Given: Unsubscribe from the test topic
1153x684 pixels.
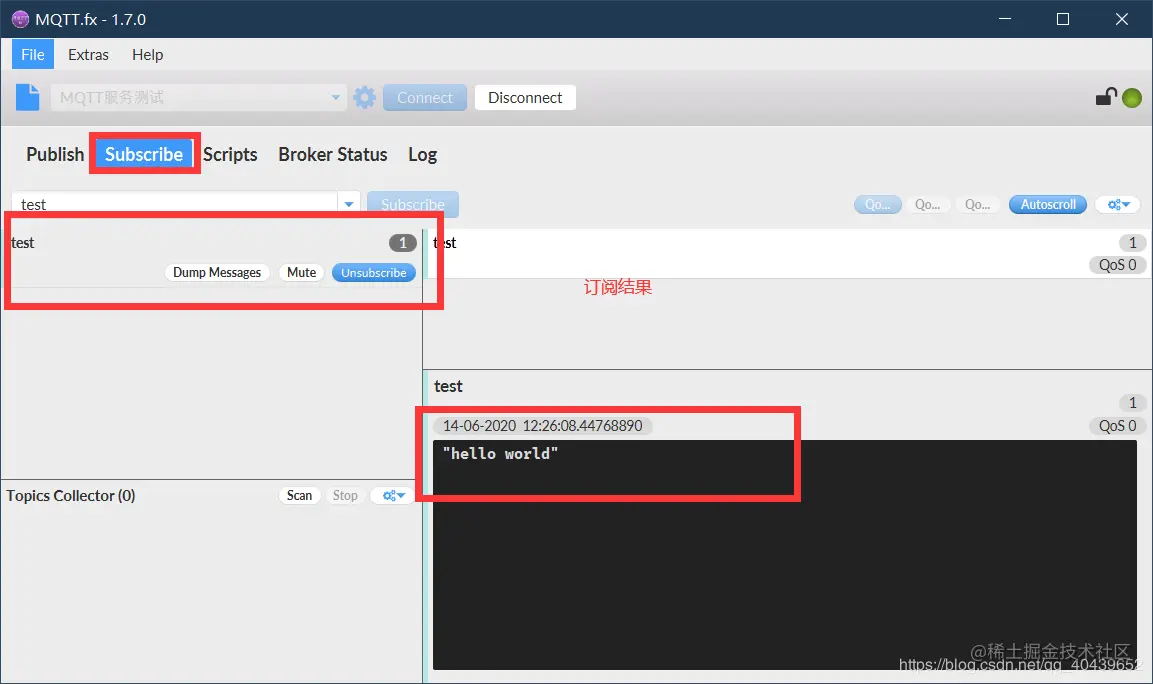Looking at the screenshot, I should [374, 272].
